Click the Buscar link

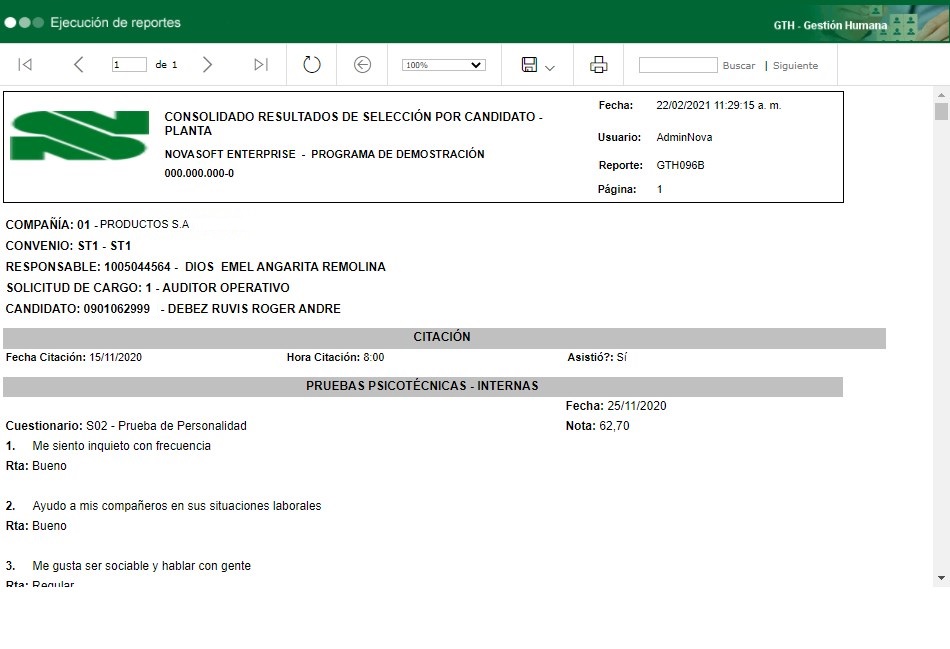[x=739, y=65]
